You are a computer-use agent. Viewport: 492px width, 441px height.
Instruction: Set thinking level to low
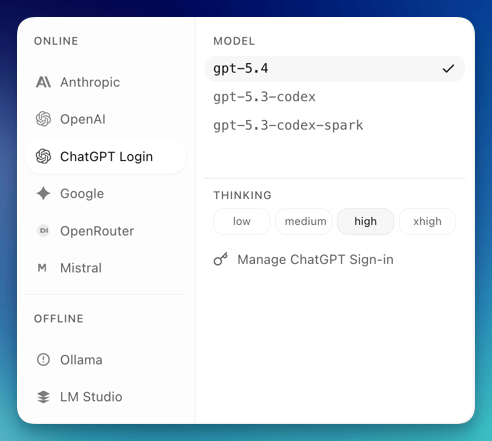tap(241, 221)
